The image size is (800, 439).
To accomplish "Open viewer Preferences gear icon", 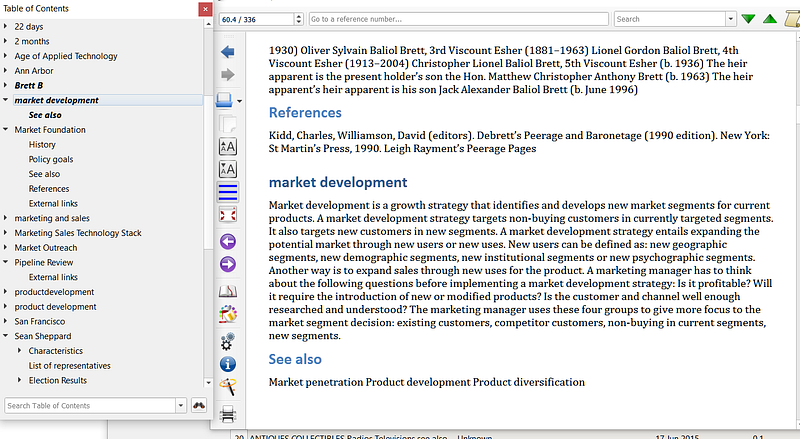I will (x=228, y=340).
